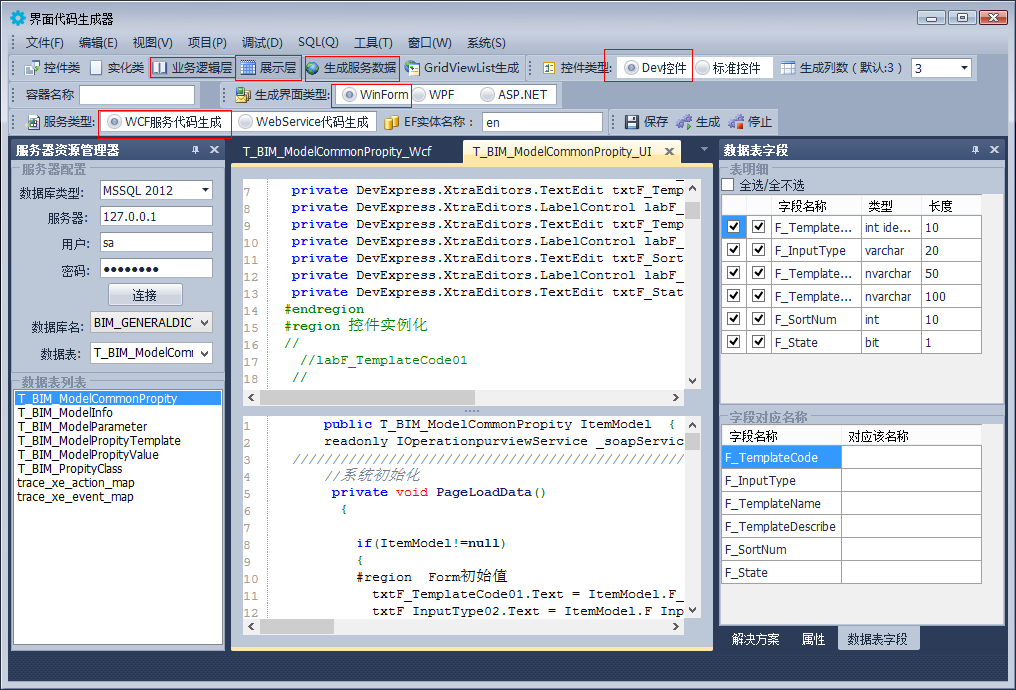The height and width of the screenshot is (690, 1016).
Task: Open the 数据库类型 MSSQL 2012 dropdown
Action: (x=205, y=190)
